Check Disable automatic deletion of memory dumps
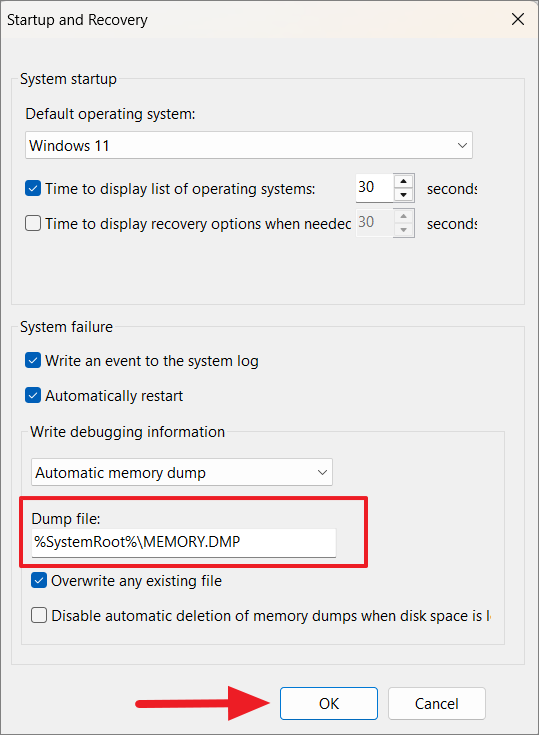This screenshot has width=539, height=735. [x=39, y=615]
